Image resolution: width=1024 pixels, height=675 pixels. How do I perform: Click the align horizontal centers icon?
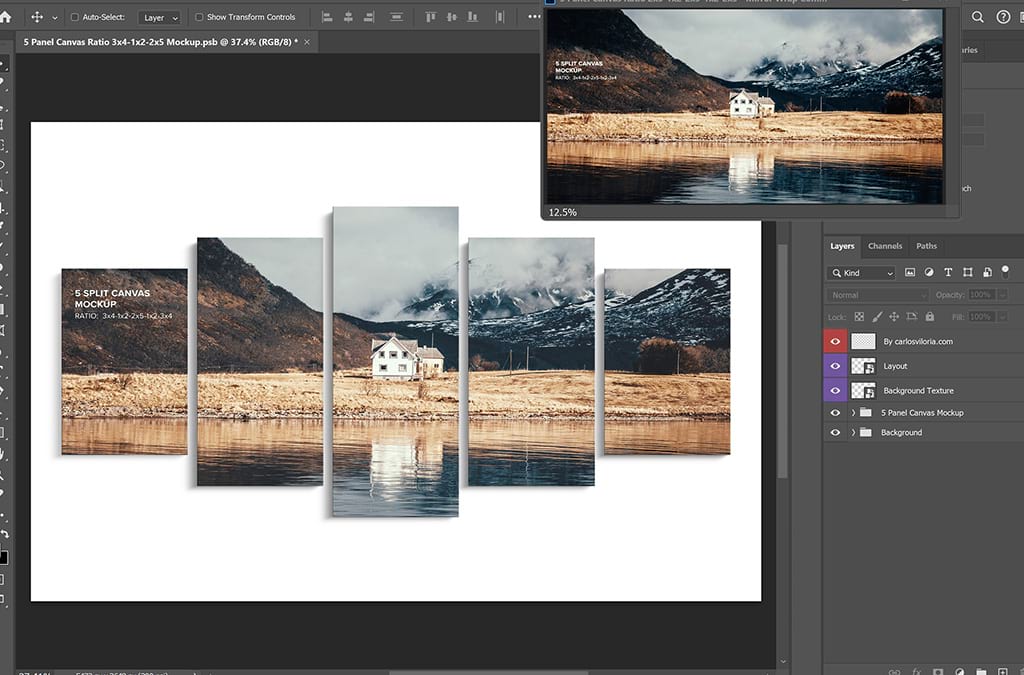coord(348,18)
